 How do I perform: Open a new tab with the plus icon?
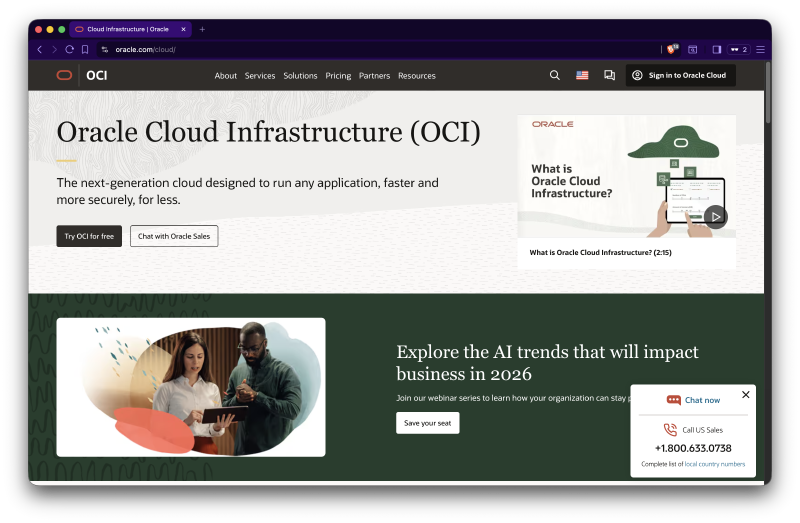pyautogui.click(x=202, y=29)
